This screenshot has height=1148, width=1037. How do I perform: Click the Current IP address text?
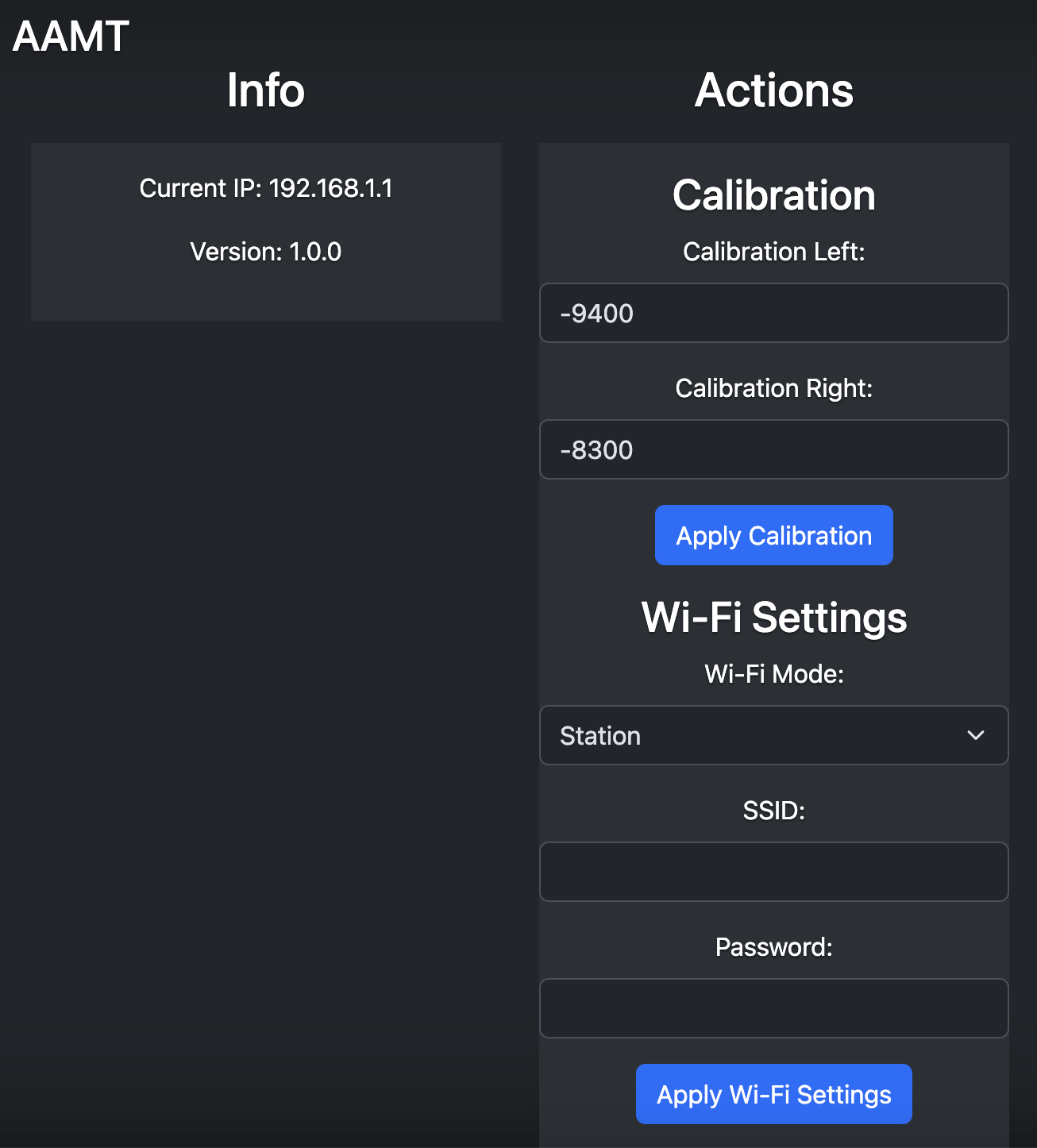(x=265, y=189)
